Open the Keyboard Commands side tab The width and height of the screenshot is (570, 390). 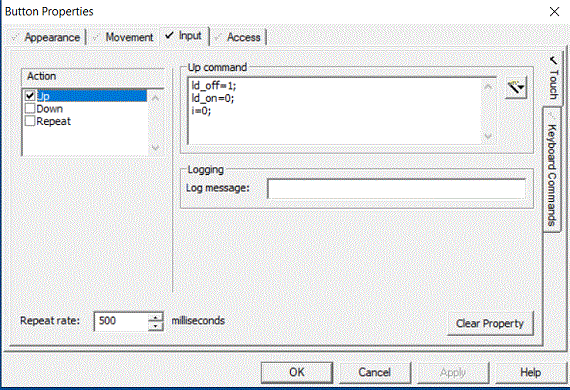pyautogui.click(x=552, y=170)
